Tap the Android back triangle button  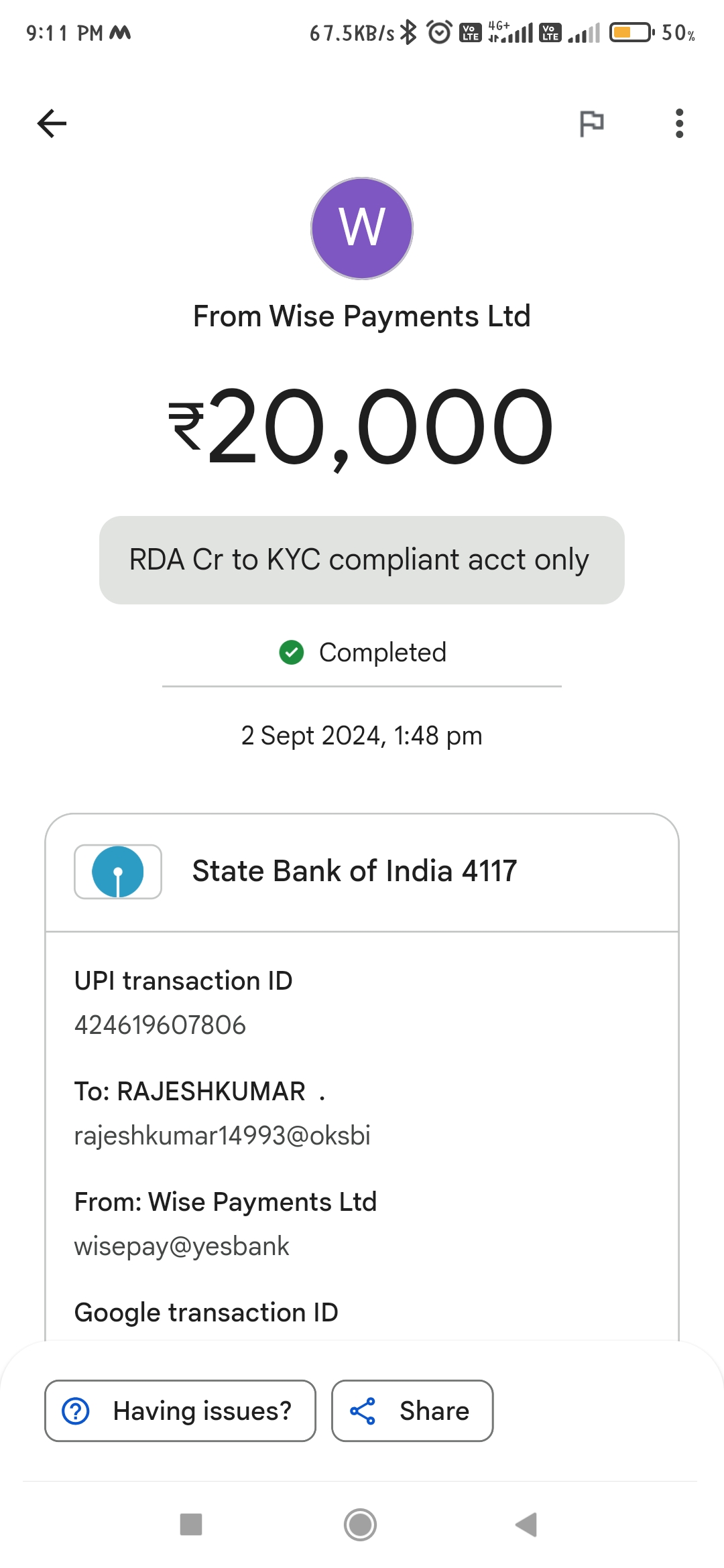point(527,1524)
